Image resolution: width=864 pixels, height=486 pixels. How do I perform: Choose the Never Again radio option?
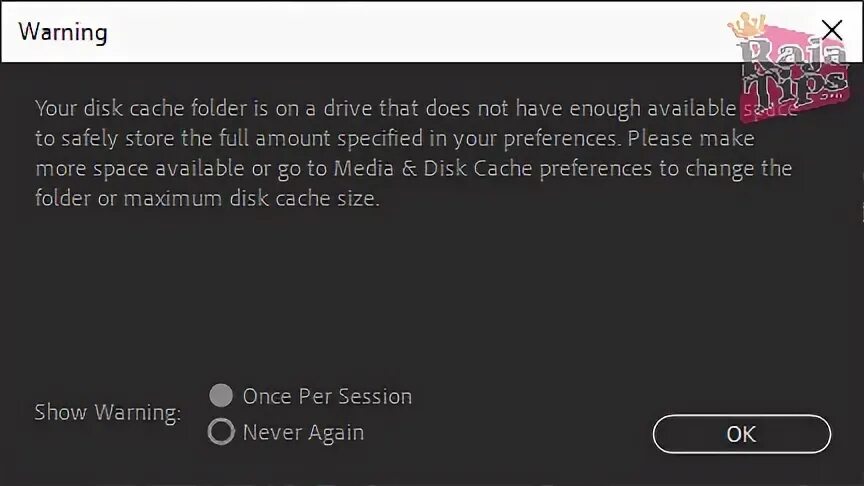(x=221, y=432)
